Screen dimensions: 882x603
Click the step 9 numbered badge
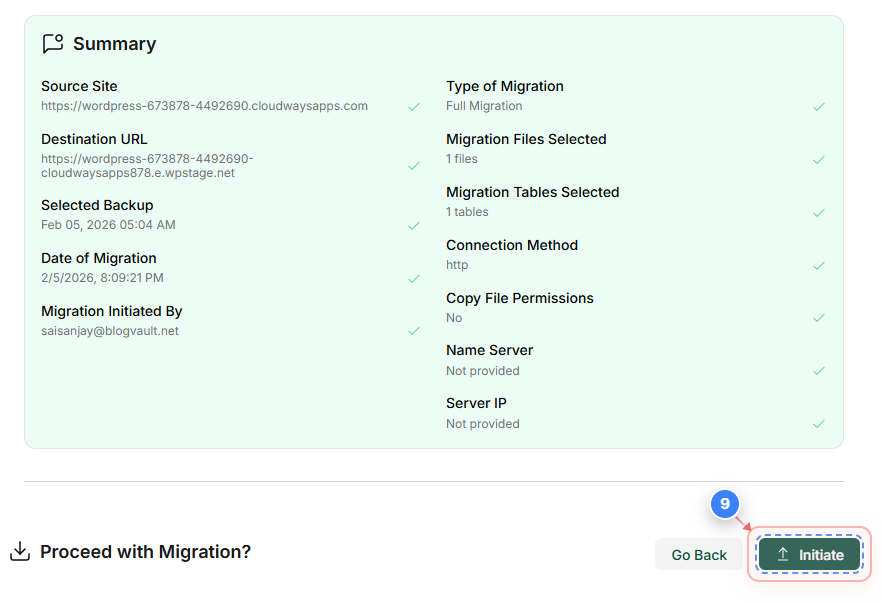click(x=725, y=505)
